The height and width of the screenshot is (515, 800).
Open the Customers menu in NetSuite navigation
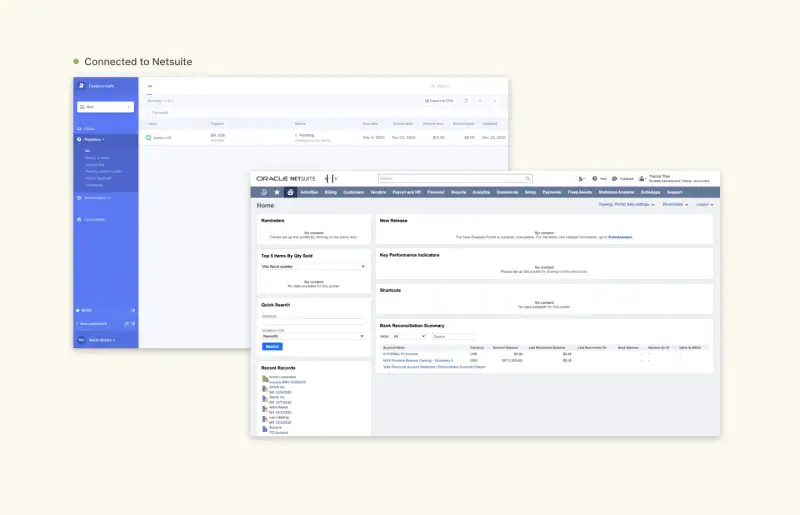click(x=353, y=192)
